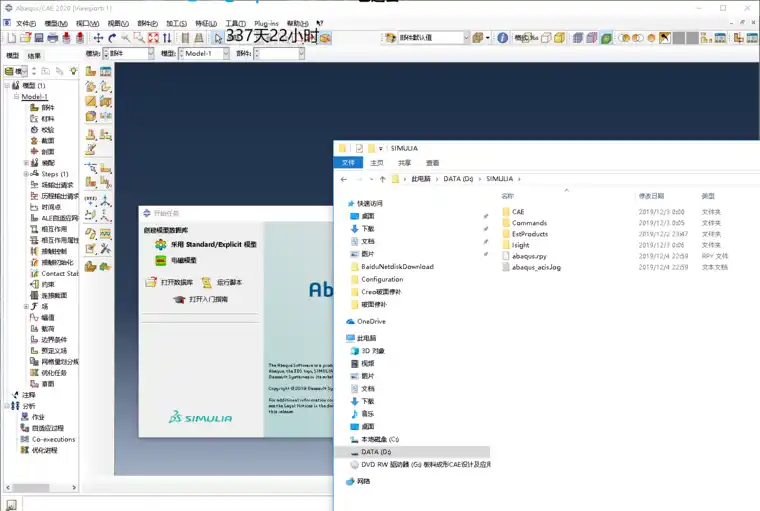Select the Isight folder in Explorer
This screenshot has height=511, width=760.
point(516,245)
